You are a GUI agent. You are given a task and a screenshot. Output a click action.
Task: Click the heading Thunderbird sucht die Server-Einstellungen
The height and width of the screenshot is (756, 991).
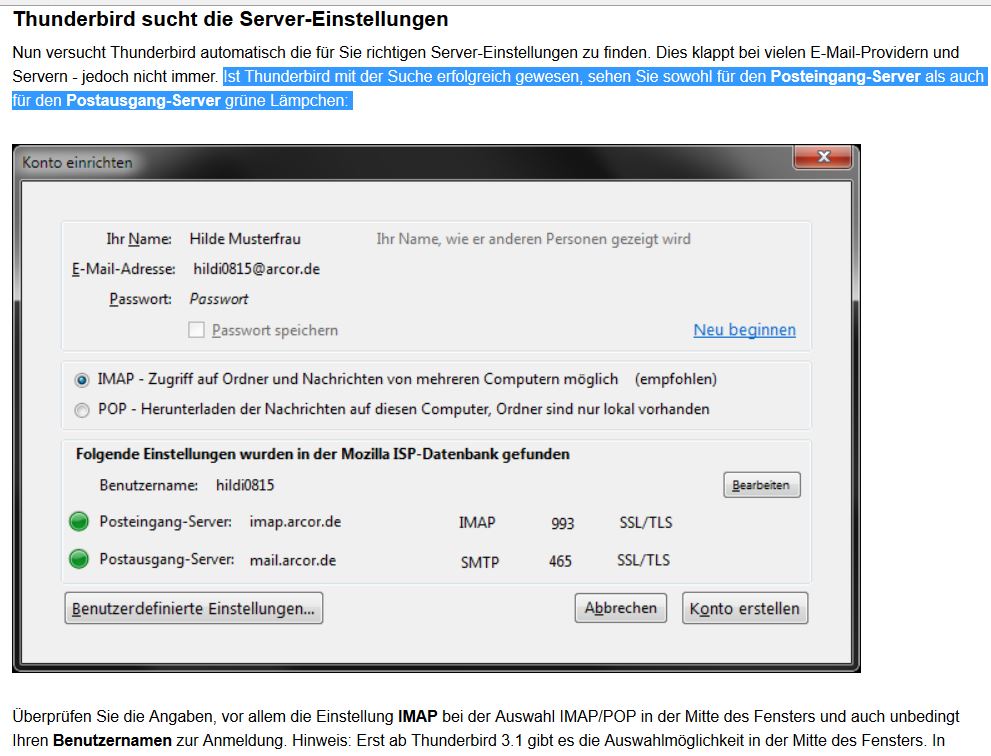(231, 20)
